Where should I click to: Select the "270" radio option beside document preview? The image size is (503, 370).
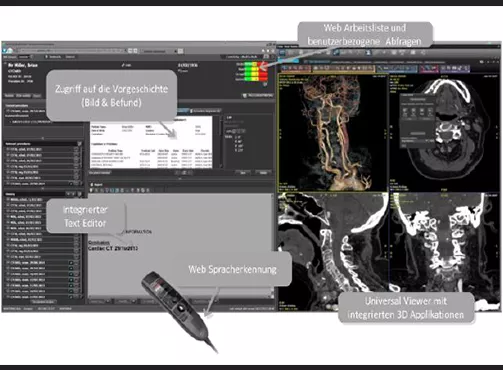(x=236, y=150)
